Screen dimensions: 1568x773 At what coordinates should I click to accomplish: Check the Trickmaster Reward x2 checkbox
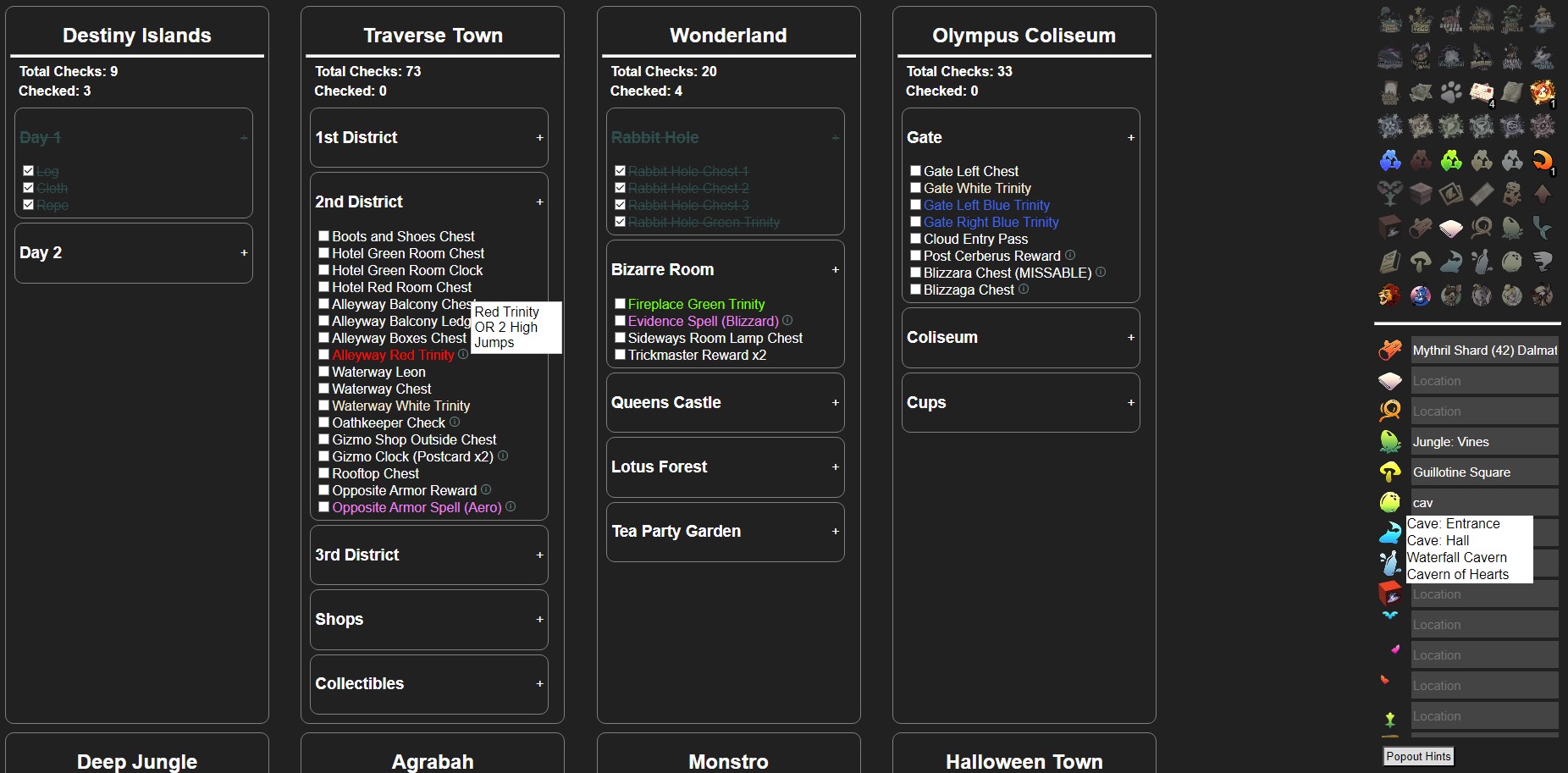pyautogui.click(x=620, y=355)
